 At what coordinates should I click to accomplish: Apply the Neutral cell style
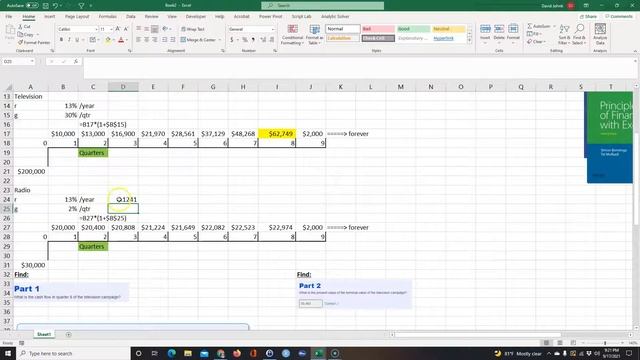[448, 29]
